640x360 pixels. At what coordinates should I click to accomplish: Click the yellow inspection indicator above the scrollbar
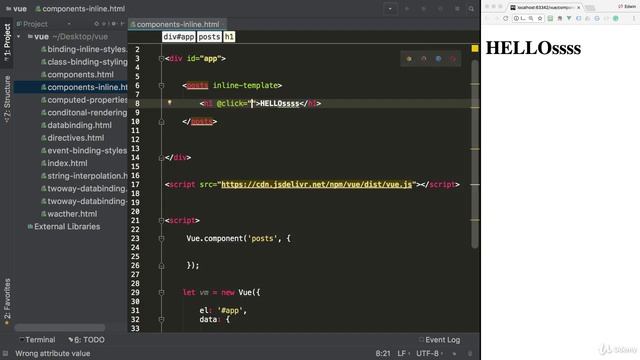[x=475, y=49]
